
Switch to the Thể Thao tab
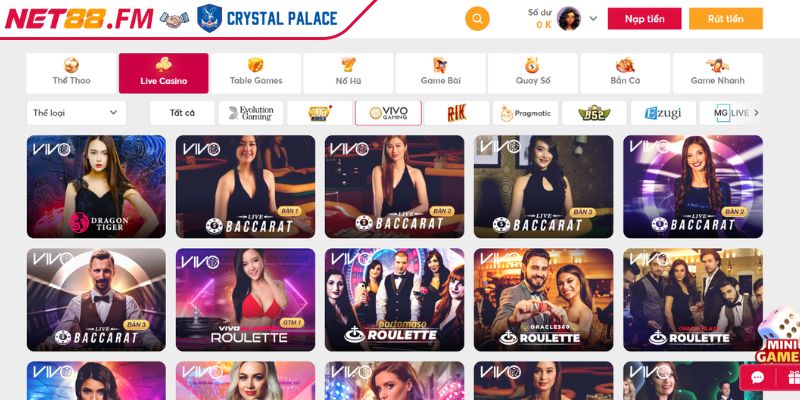coord(71,73)
